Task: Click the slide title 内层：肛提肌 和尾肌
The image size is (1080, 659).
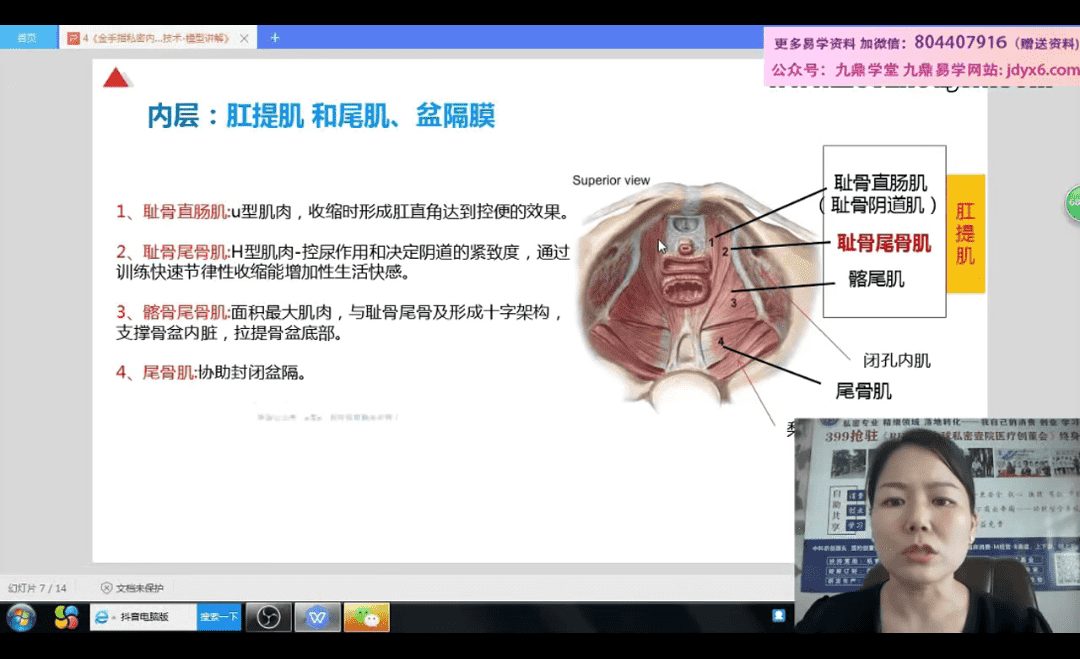Action: pos(321,116)
